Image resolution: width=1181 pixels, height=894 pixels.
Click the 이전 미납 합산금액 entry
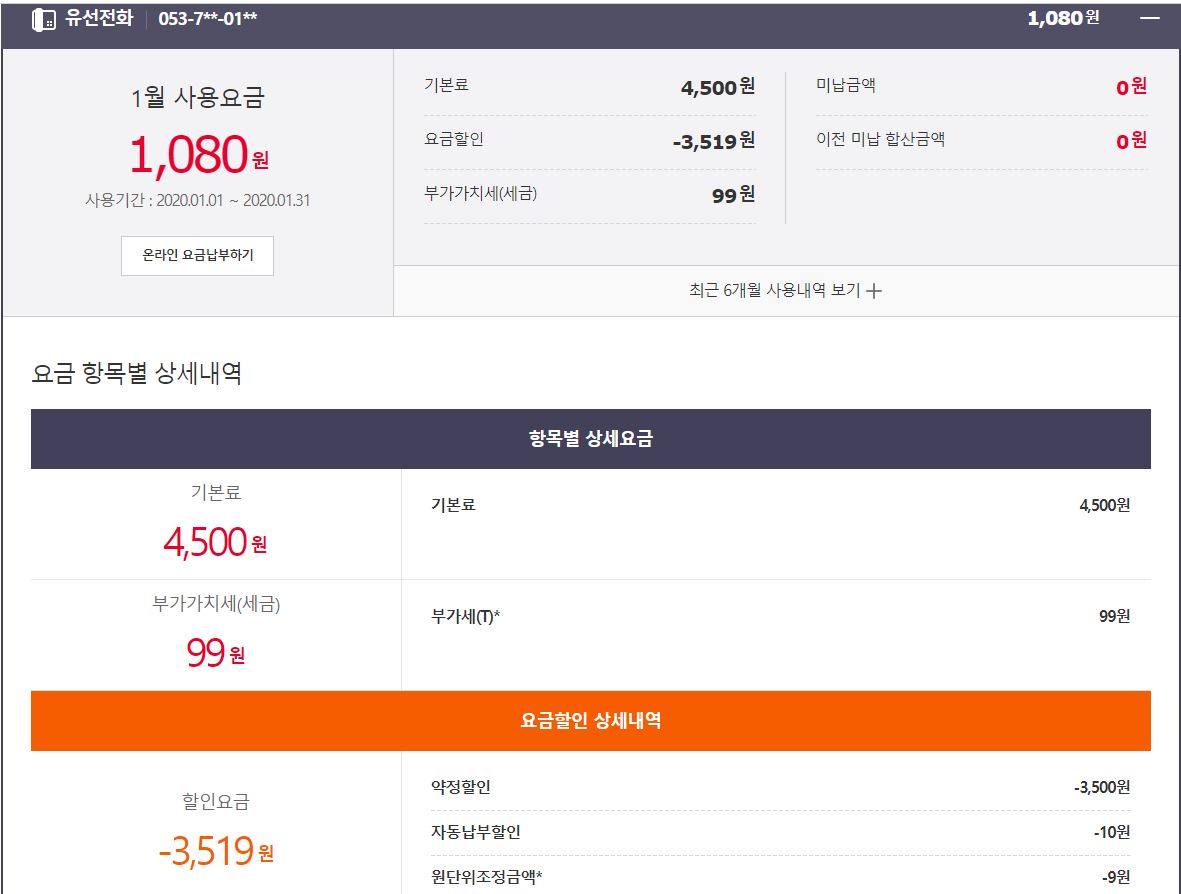[981, 140]
